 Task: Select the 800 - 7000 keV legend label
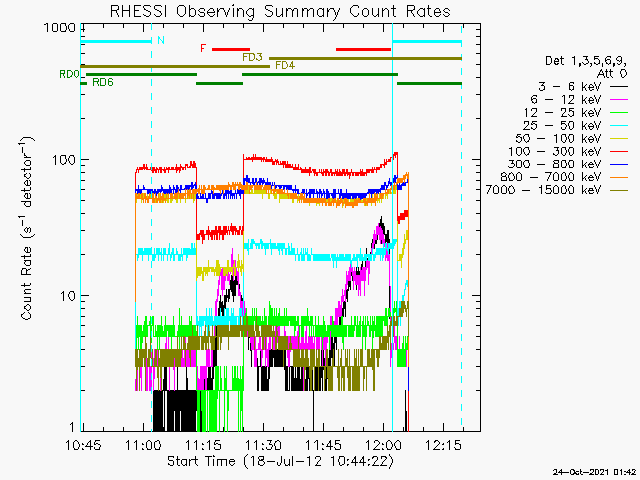coord(551,177)
